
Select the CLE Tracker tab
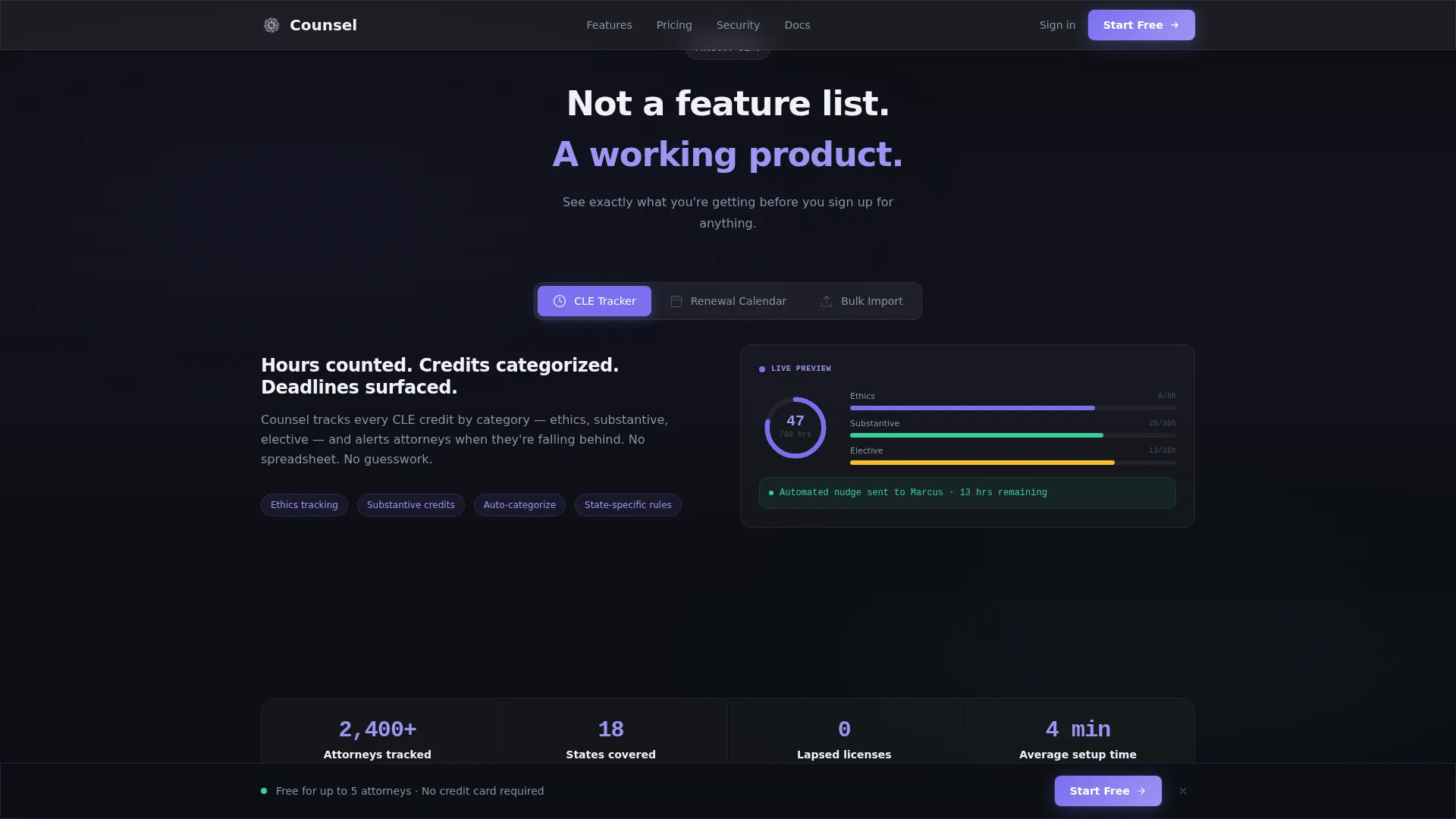pyautogui.click(x=595, y=301)
